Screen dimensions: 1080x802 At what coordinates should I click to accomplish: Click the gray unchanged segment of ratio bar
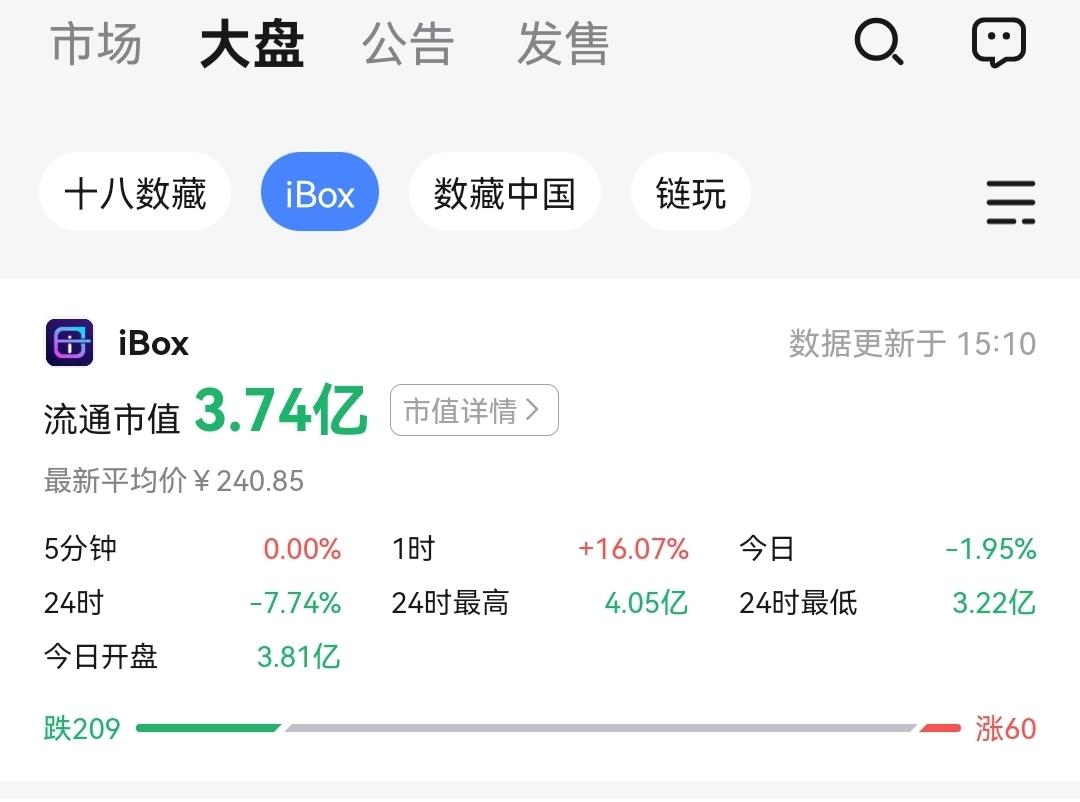[601, 728]
